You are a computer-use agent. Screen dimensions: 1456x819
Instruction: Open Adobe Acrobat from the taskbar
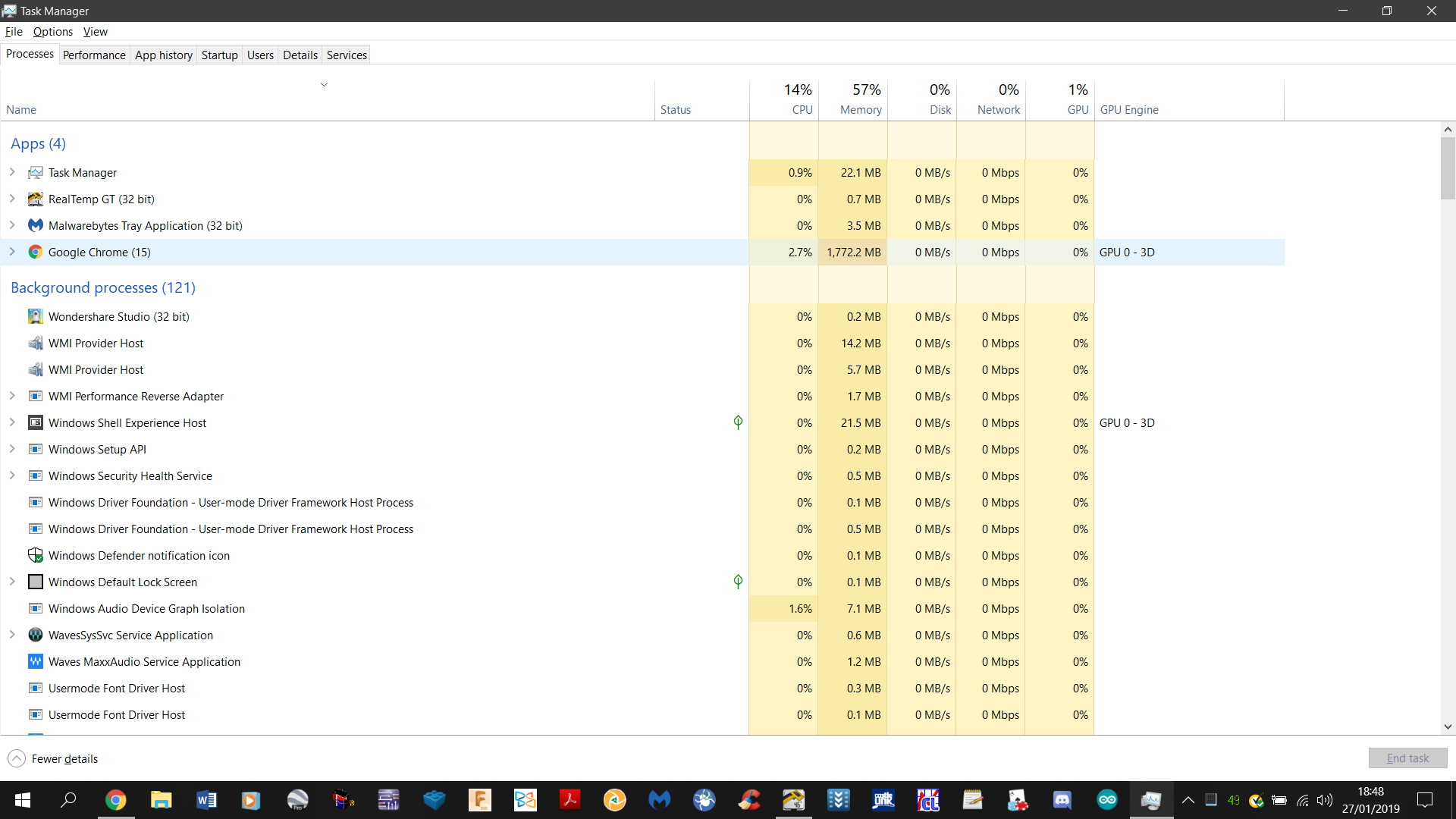(x=570, y=800)
